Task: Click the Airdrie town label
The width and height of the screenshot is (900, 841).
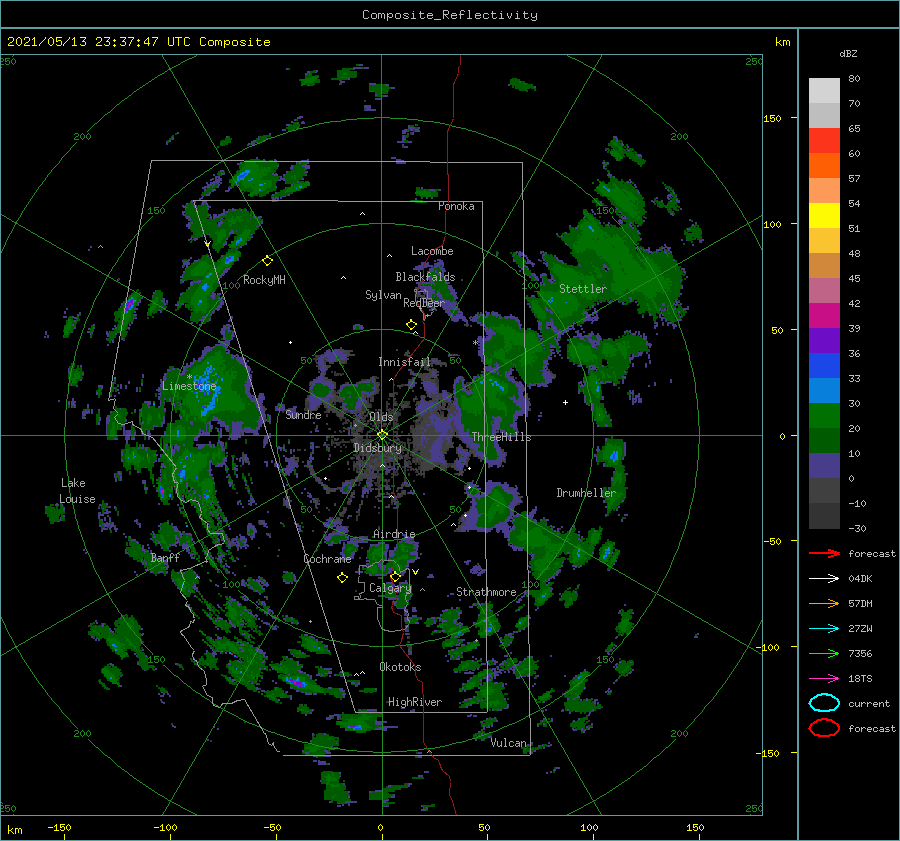Action: tap(394, 534)
